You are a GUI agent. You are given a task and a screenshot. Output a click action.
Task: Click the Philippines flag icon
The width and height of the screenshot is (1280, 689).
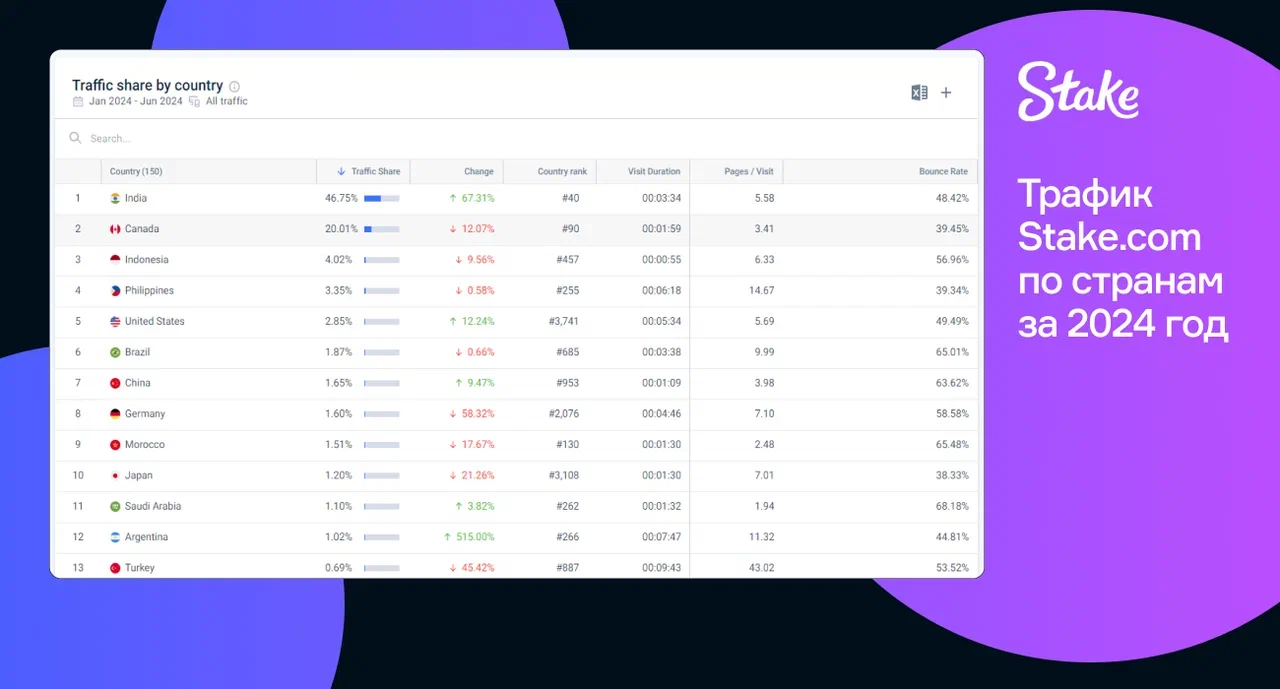pyautogui.click(x=115, y=291)
